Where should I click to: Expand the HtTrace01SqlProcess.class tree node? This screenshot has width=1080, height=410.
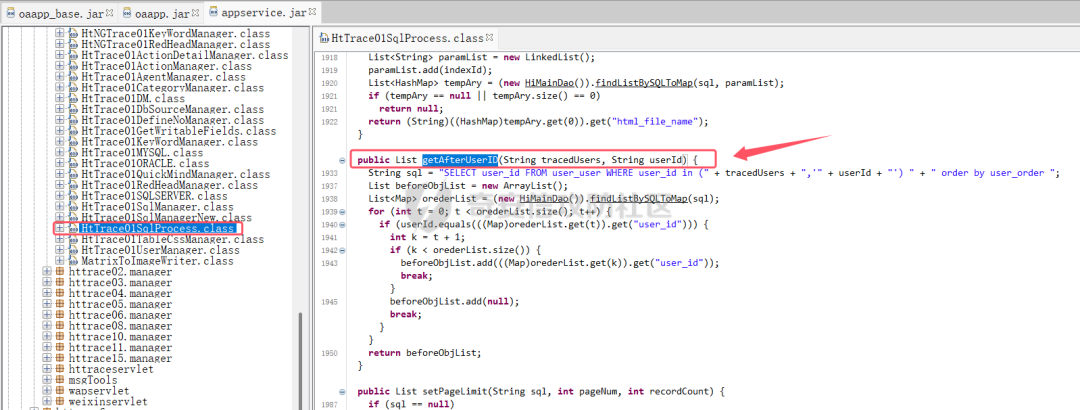click(59, 229)
